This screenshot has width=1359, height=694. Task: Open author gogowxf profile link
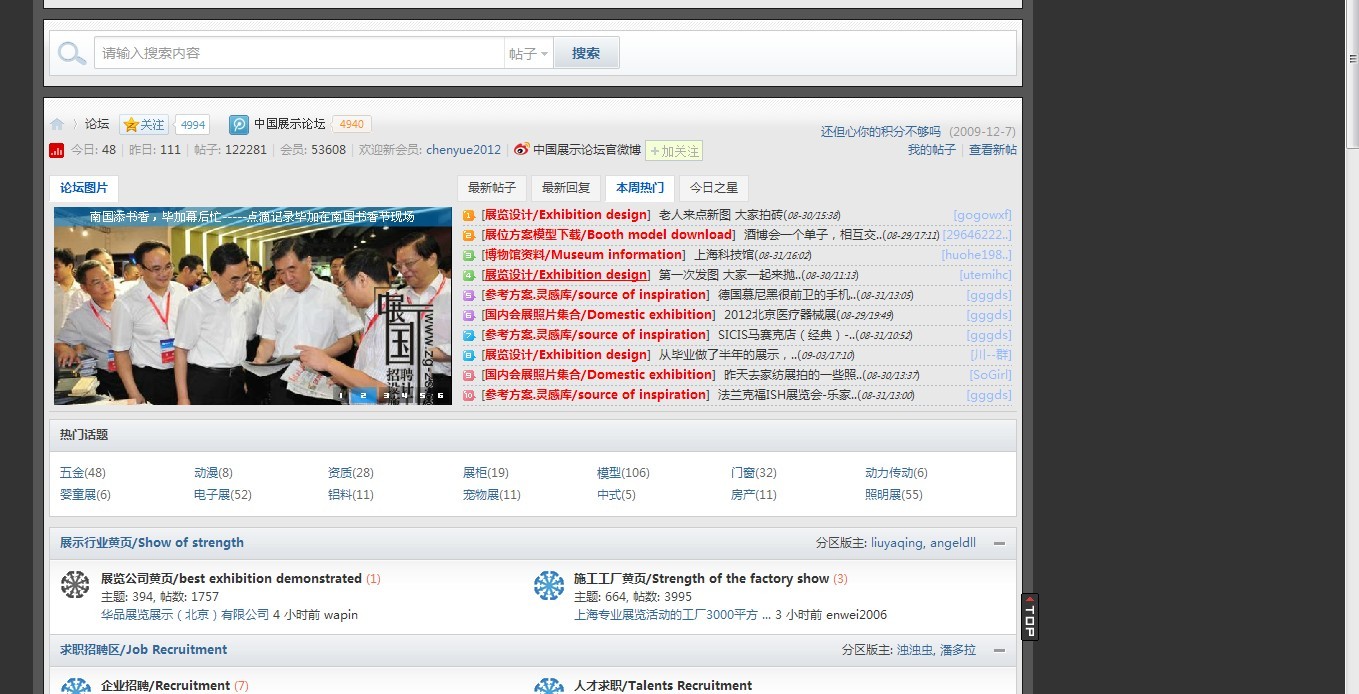pyautogui.click(x=982, y=215)
